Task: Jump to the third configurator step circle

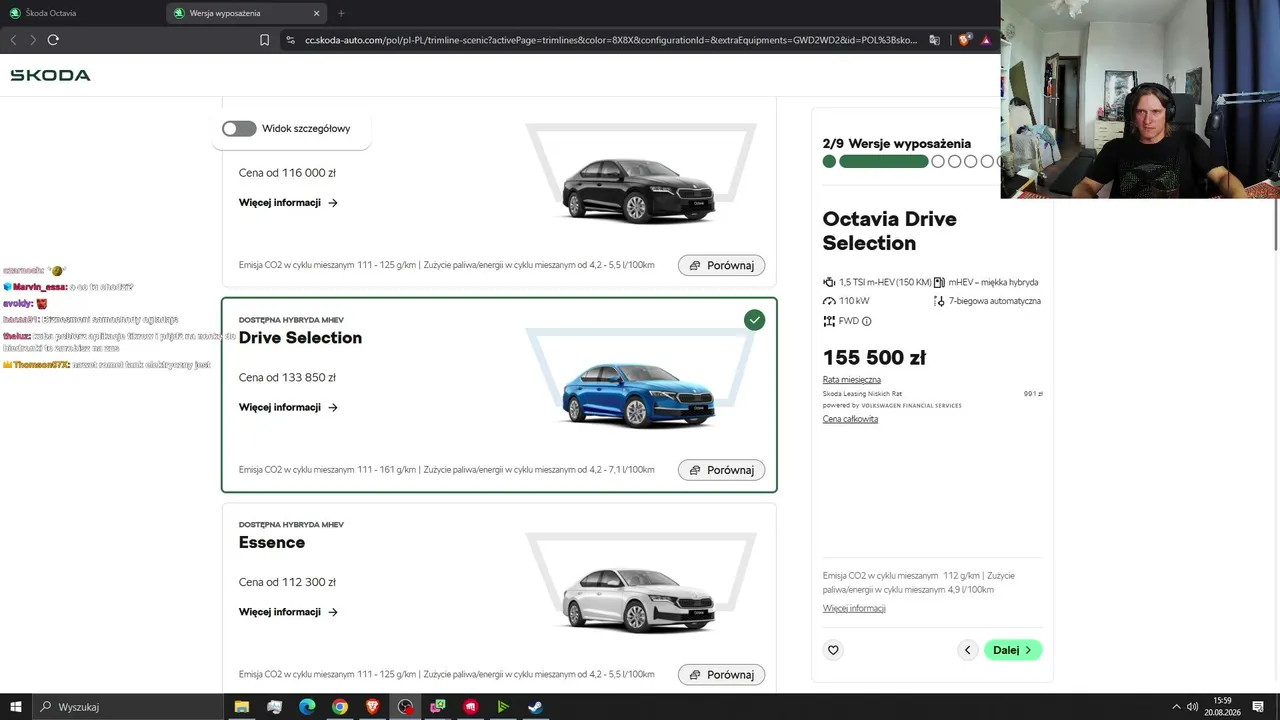Action: [x=938, y=162]
